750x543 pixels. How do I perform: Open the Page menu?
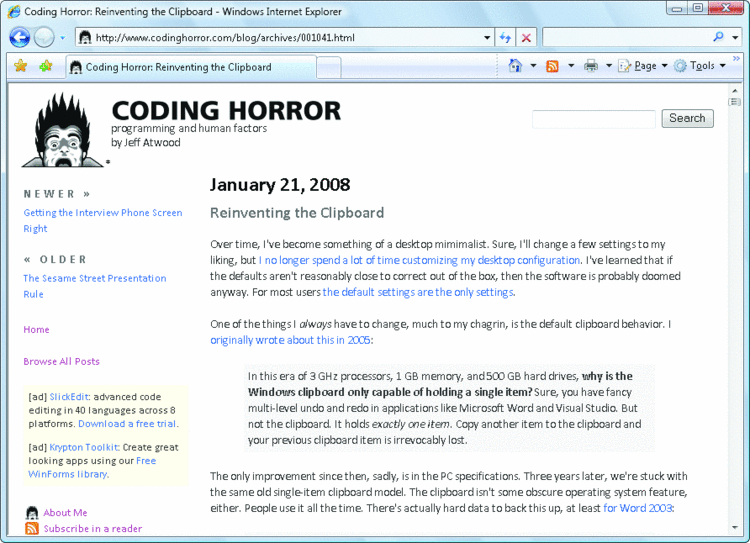tap(642, 66)
